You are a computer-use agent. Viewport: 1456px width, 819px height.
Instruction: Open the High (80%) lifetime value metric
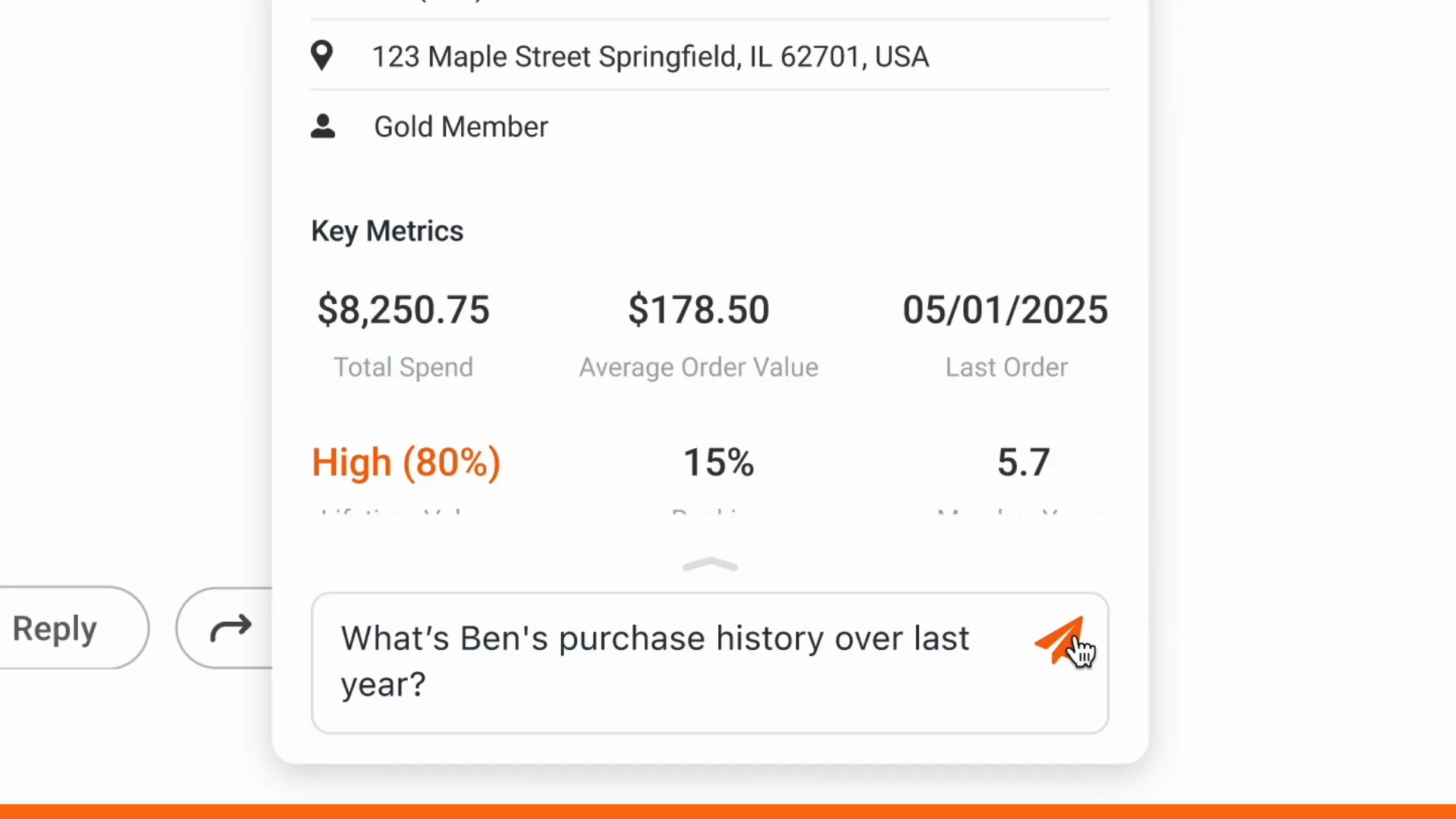point(406,463)
